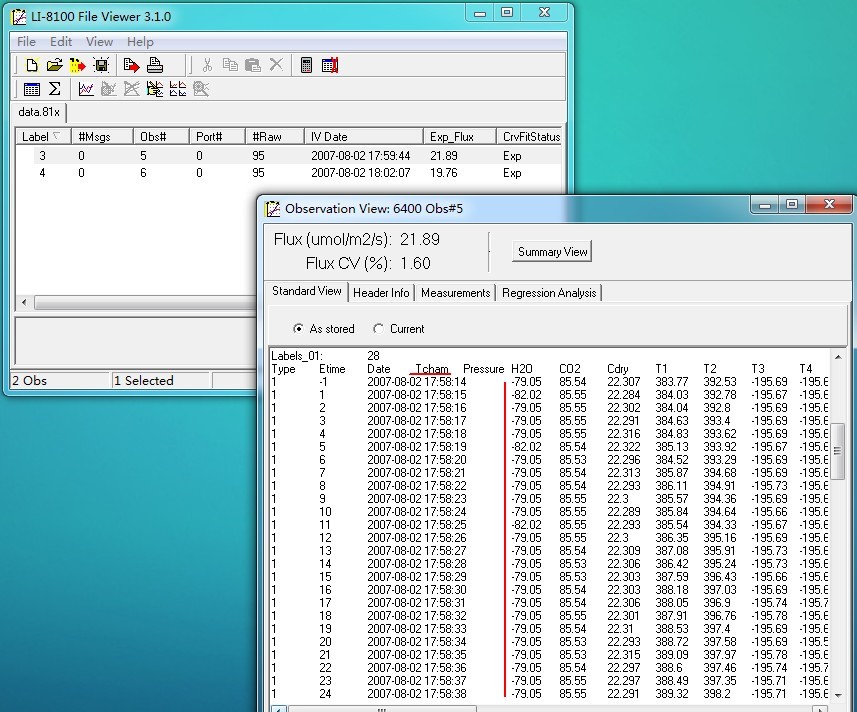Click the Sigma summation icon

point(55,89)
